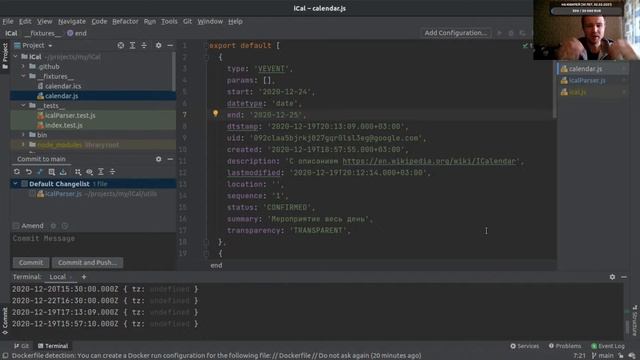Switch to icalParser.js editor tab

point(587,80)
